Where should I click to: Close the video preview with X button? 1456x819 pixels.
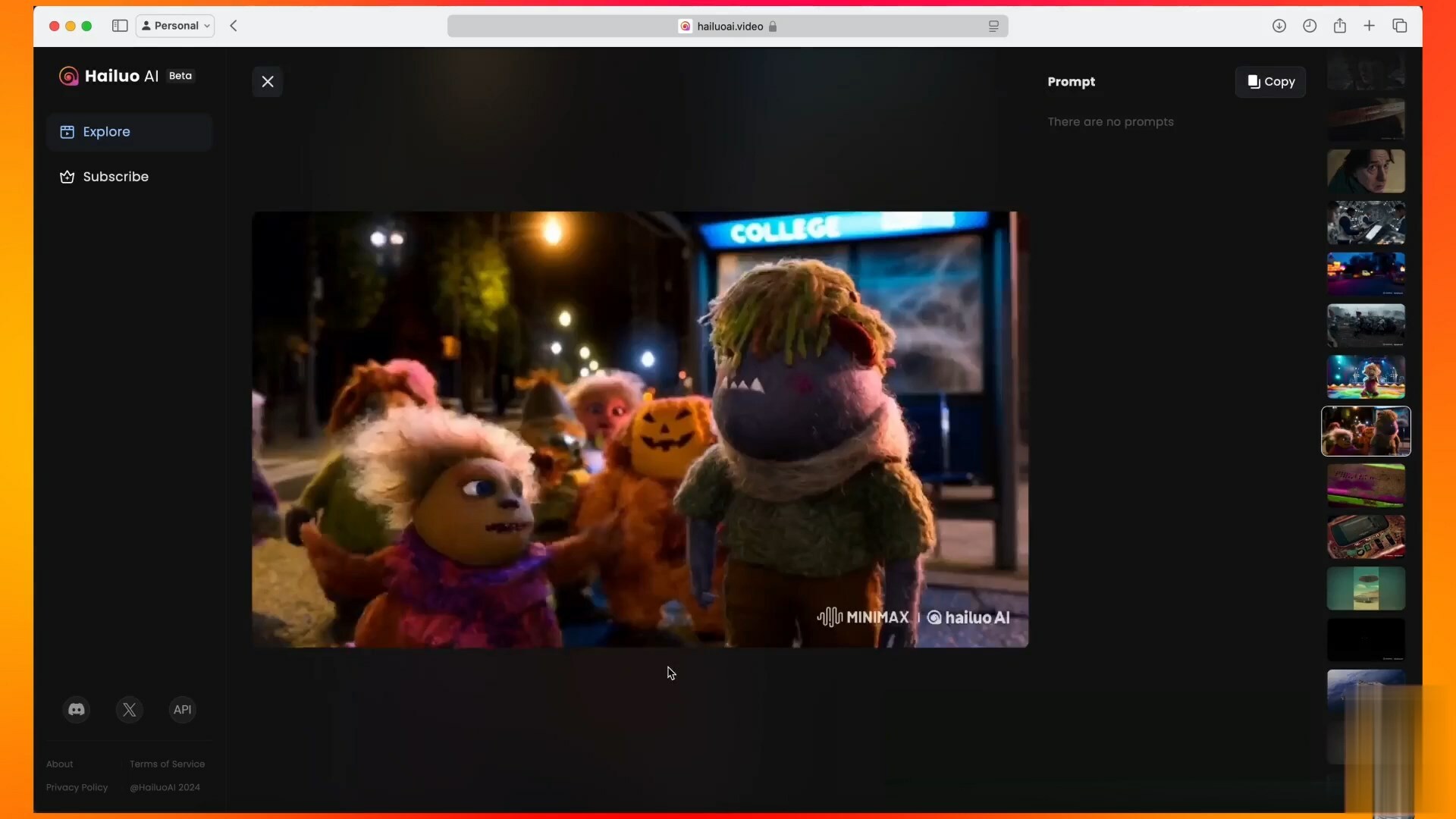[x=268, y=82]
